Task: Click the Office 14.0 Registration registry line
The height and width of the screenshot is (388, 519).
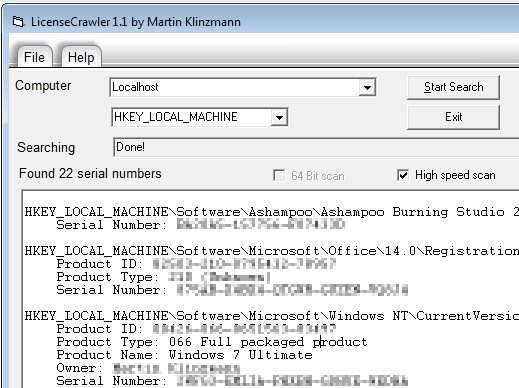Action: click(x=271, y=251)
